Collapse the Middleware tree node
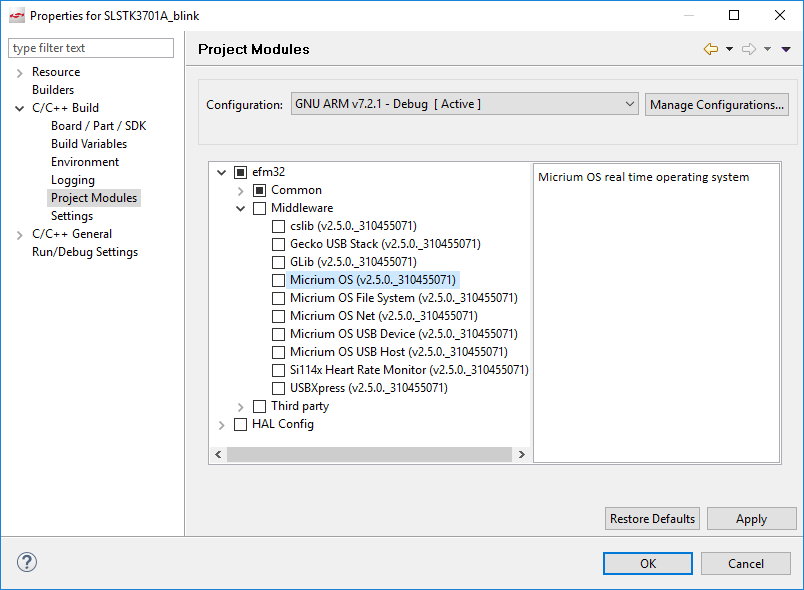 pos(240,208)
